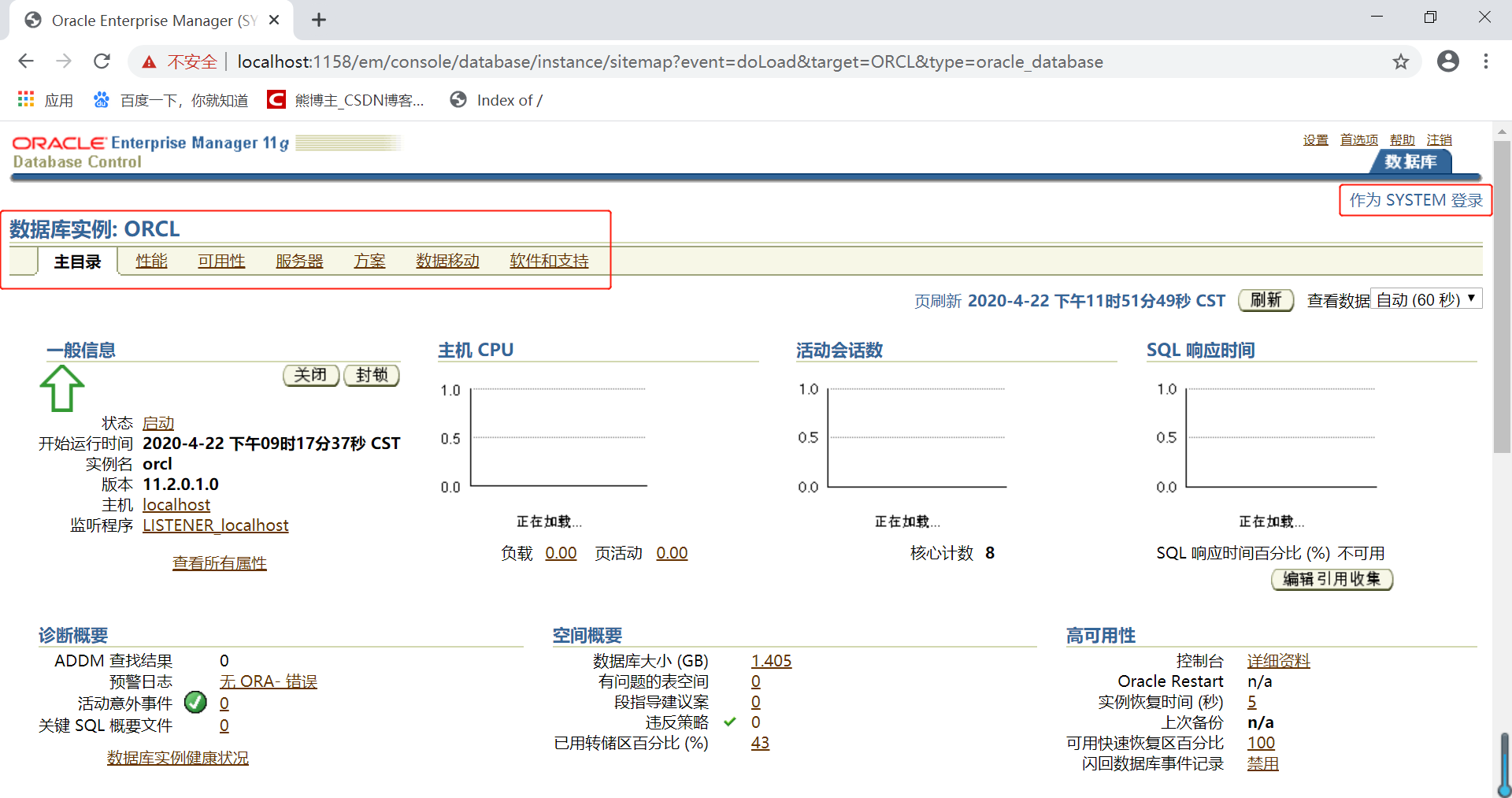Bookmark this page with the star icon
This screenshot has width=1512, height=798.
click(1400, 61)
